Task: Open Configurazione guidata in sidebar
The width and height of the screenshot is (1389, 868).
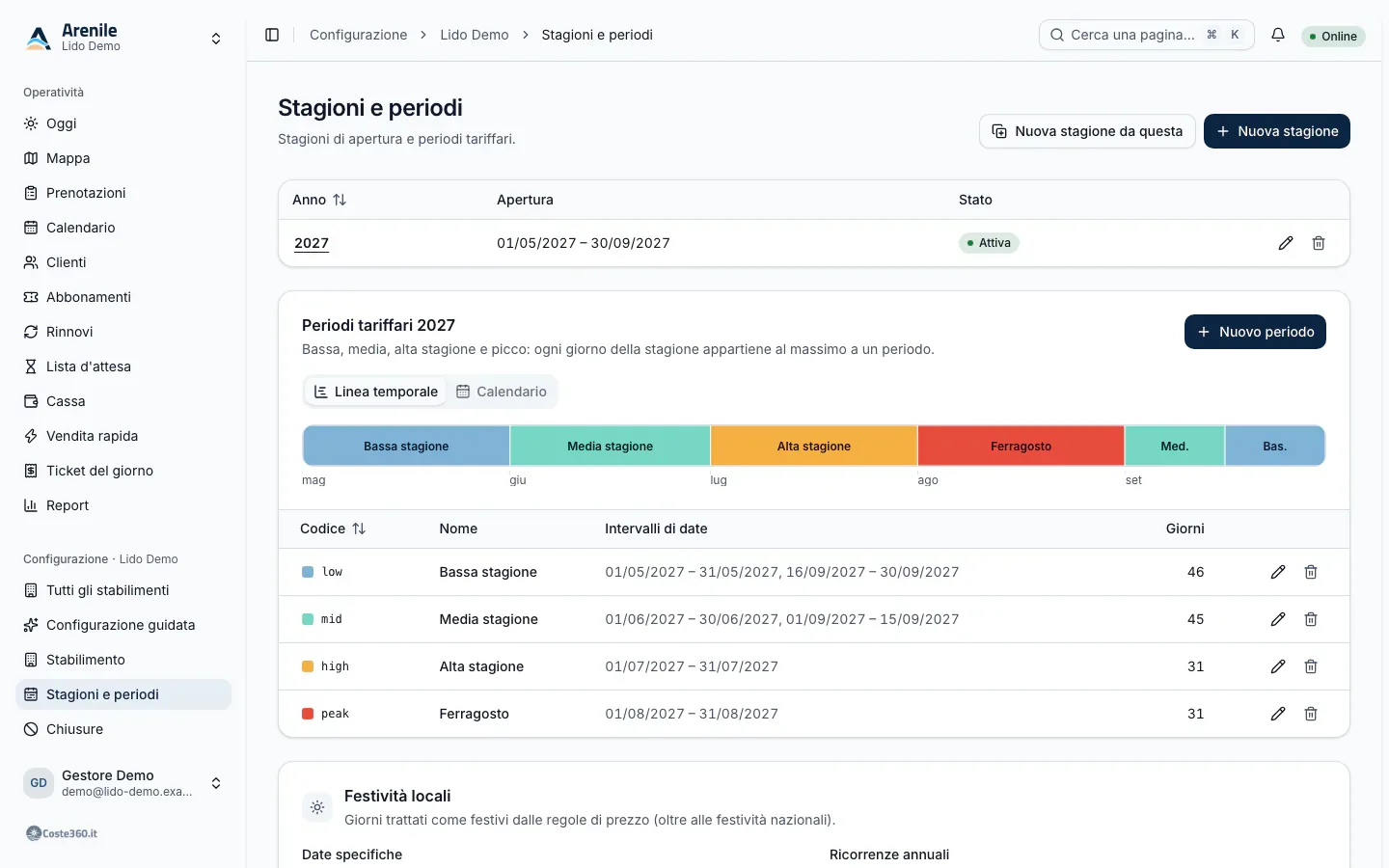Action: pos(123,625)
